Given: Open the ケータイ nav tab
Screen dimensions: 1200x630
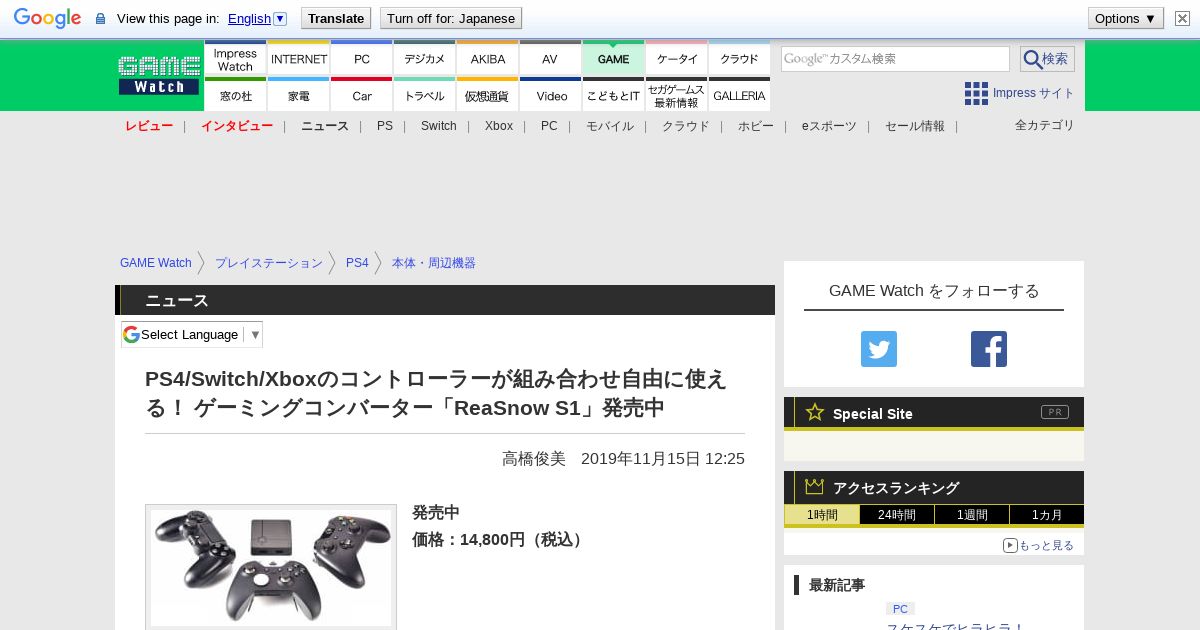Looking at the screenshot, I should 677,59.
